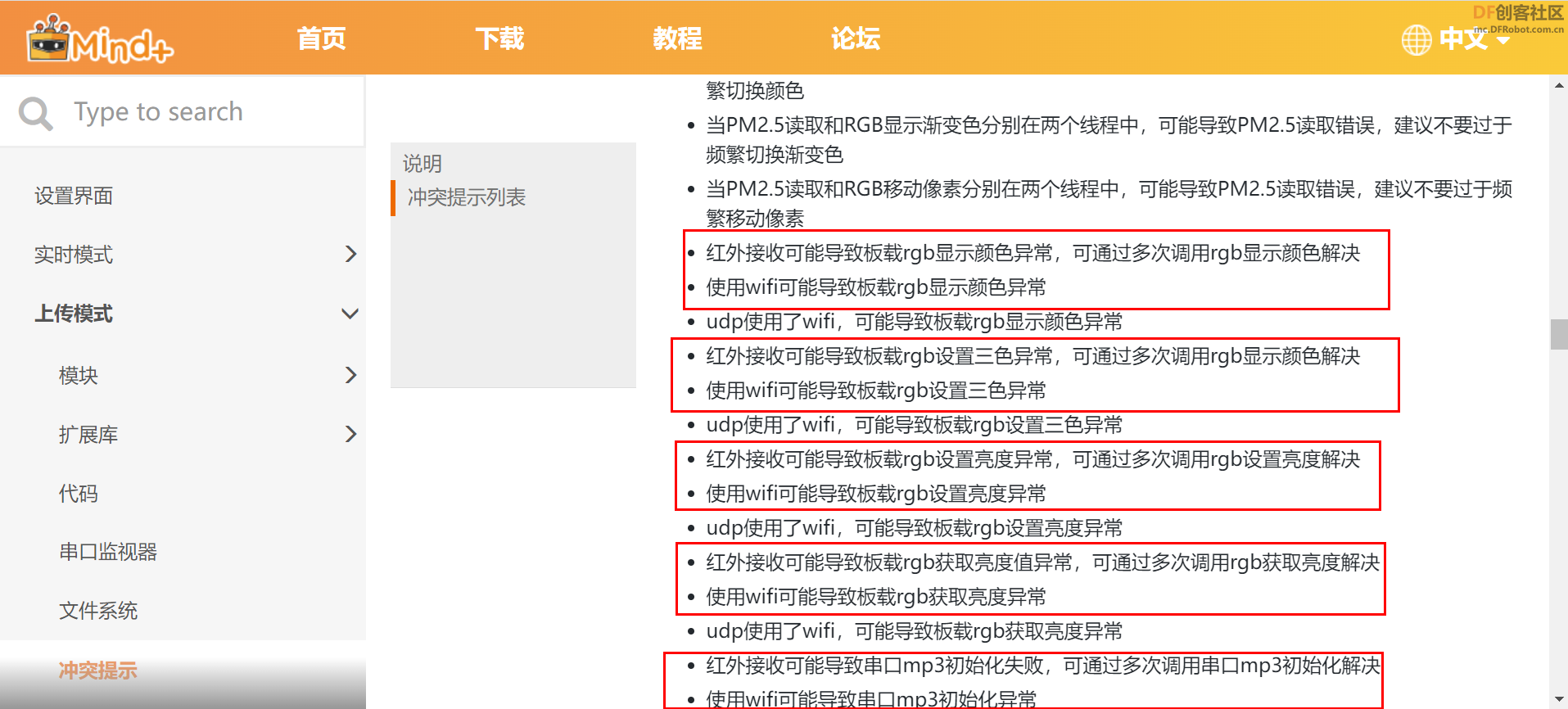Click the RGB显示渐变色 PM2.5 bullet text
This screenshot has width=1568, height=709.
[1109, 140]
